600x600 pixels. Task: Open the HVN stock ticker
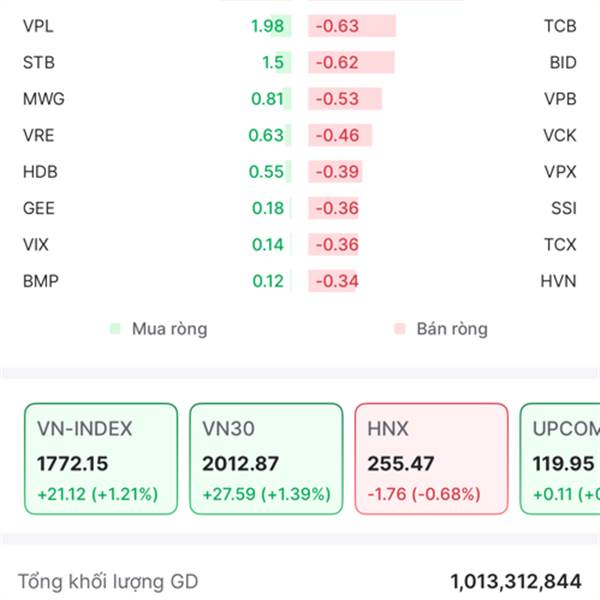coord(558,281)
